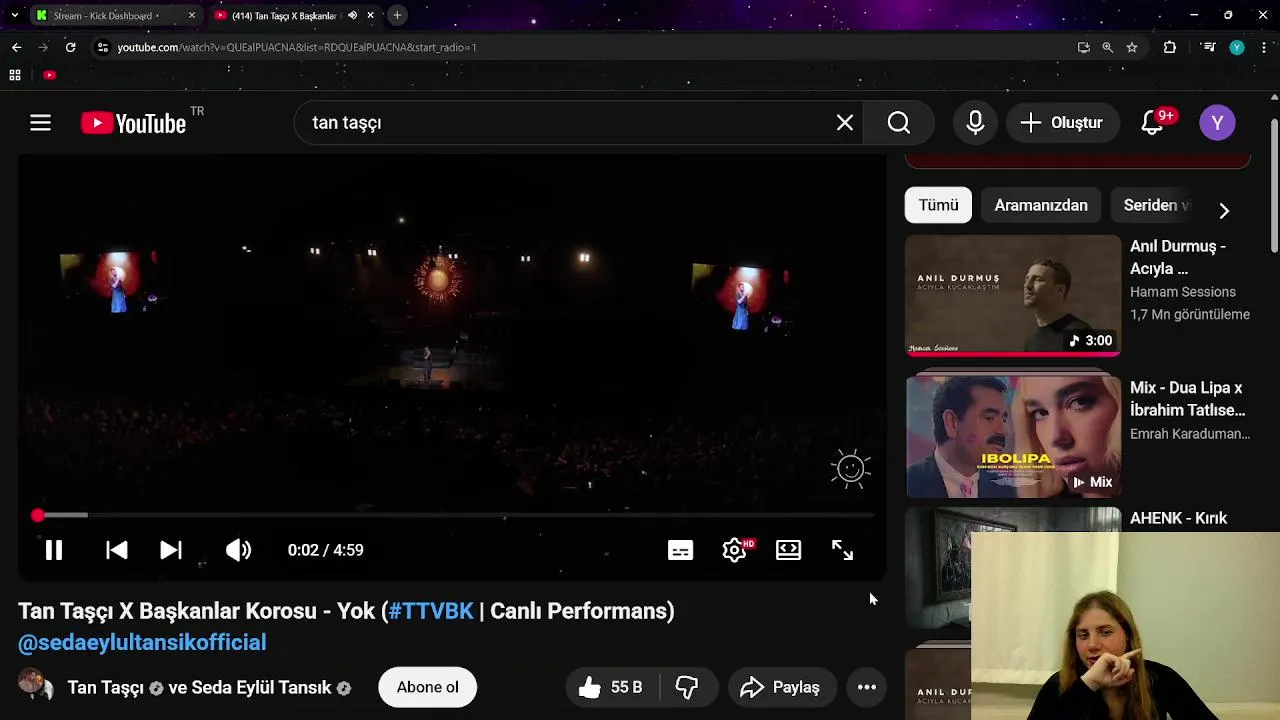Select the Aramanızdan filter chip
The width and height of the screenshot is (1280, 720).
(x=1041, y=205)
